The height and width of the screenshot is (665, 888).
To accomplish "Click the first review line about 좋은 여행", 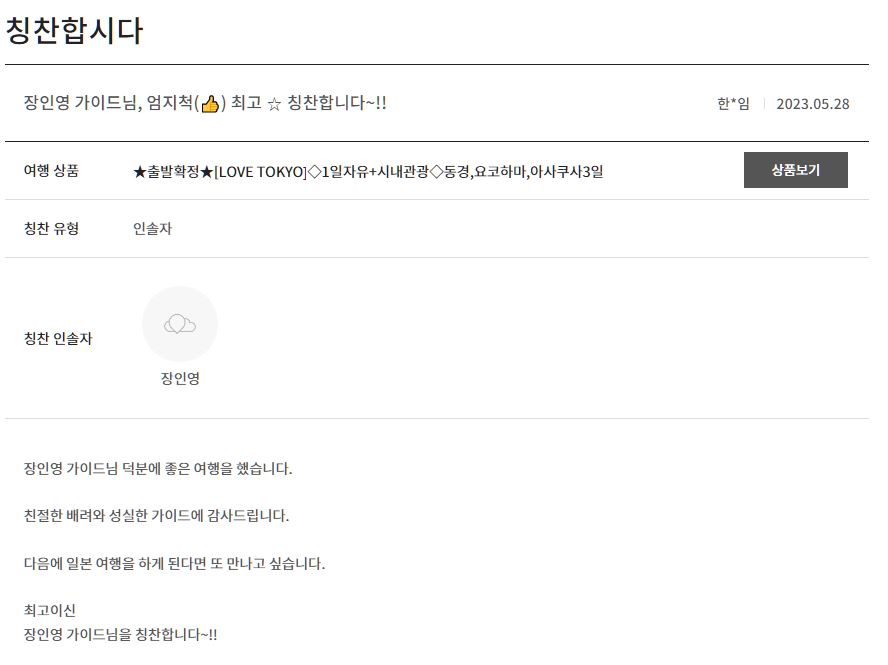I will 158,468.
